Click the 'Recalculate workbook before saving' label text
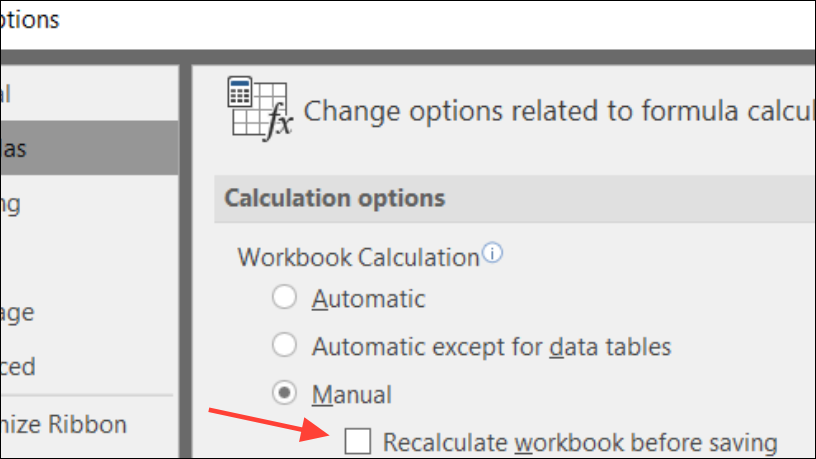The width and height of the screenshot is (816, 459). (x=580, y=441)
